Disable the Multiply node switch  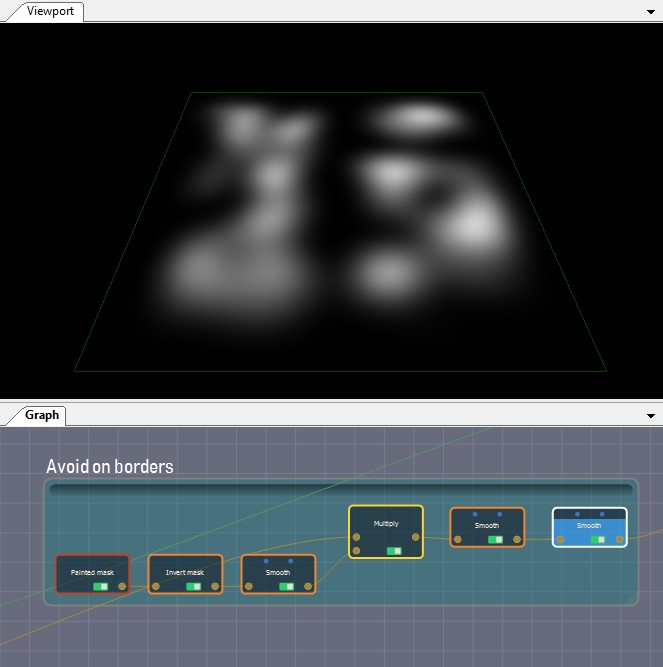(x=394, y=551)
